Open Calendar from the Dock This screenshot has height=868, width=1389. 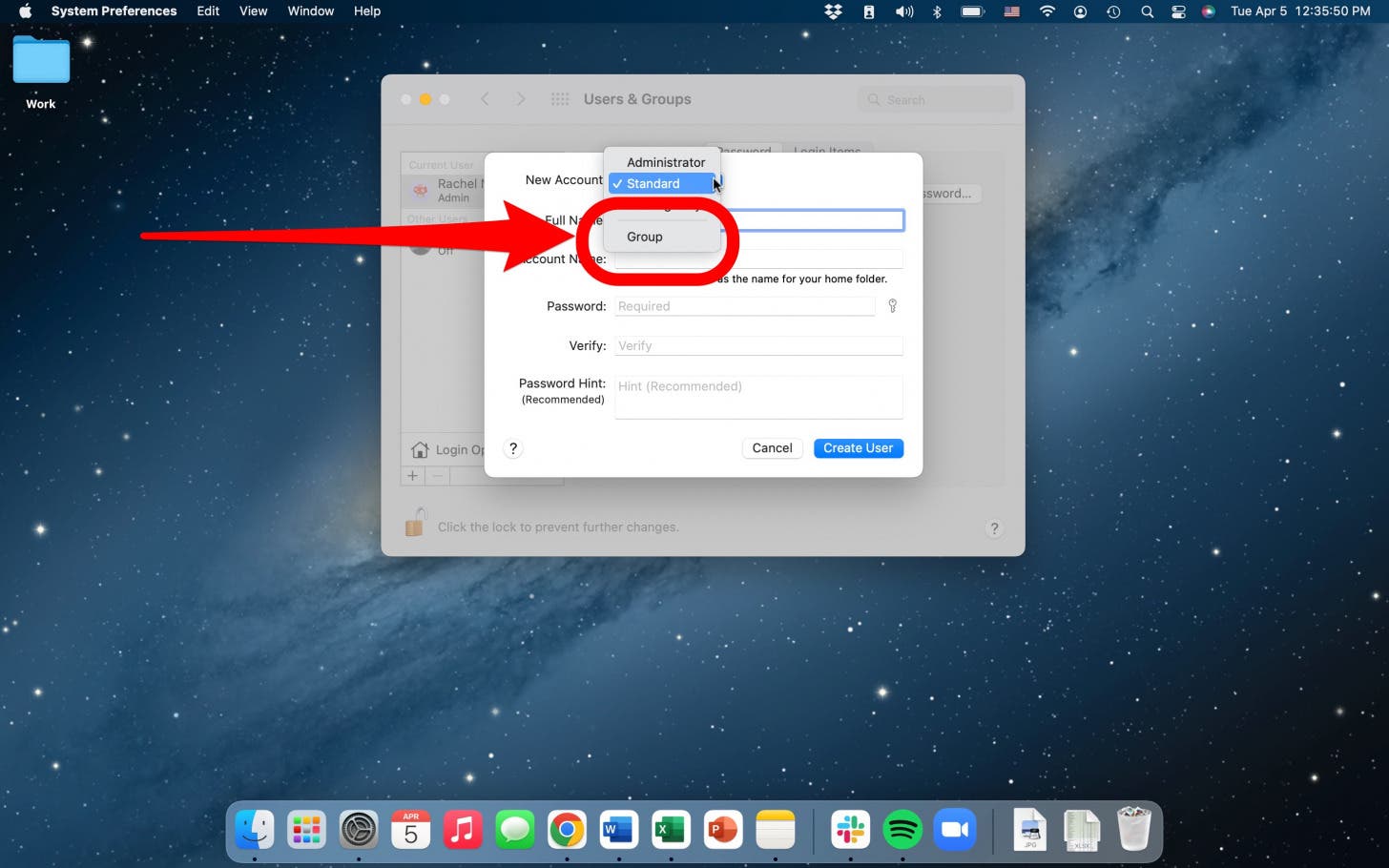coord(411,830)
